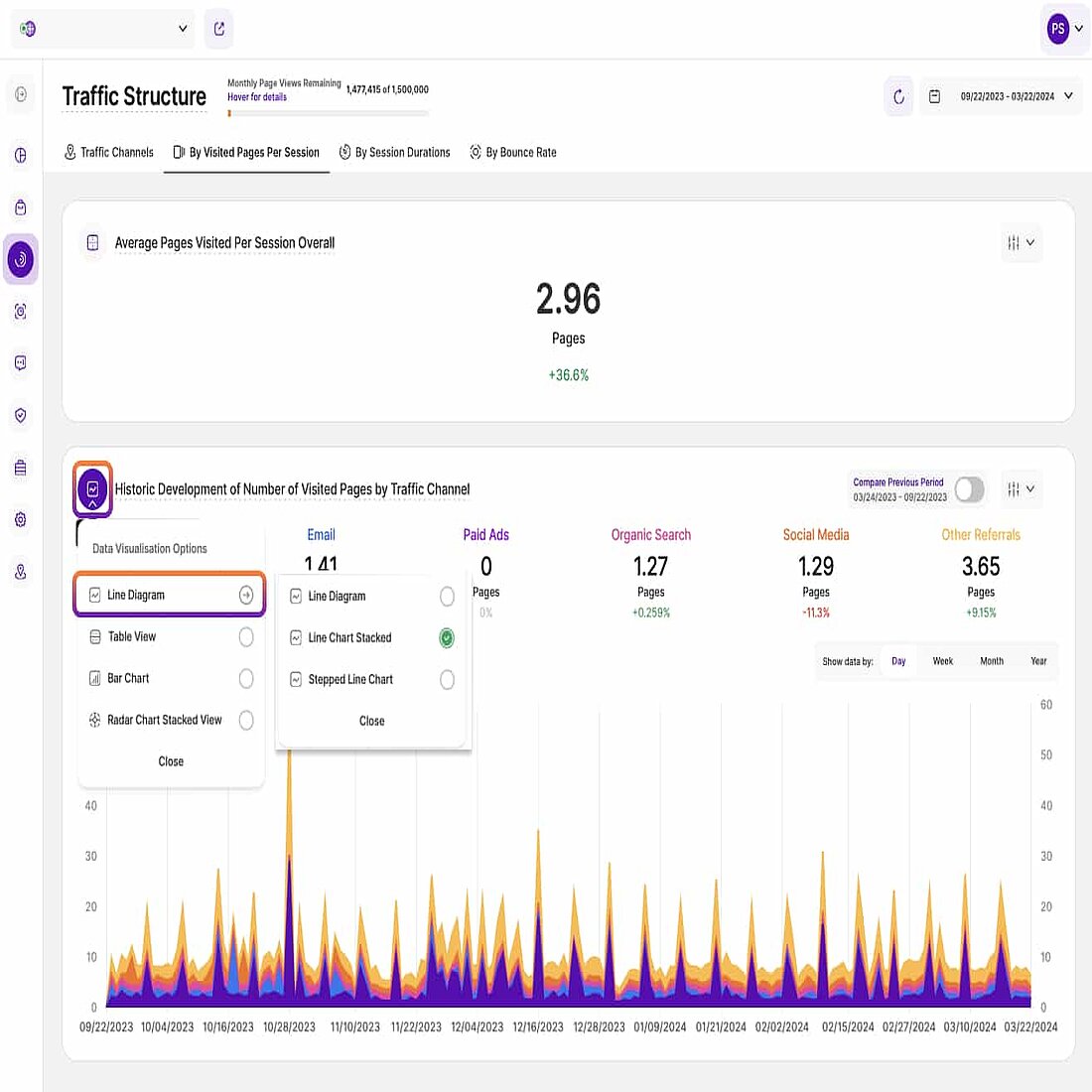This screenshot has width=1092, height=1092.
Task: Select the shield security icon in the sidebar
Action: click(20, 415)
